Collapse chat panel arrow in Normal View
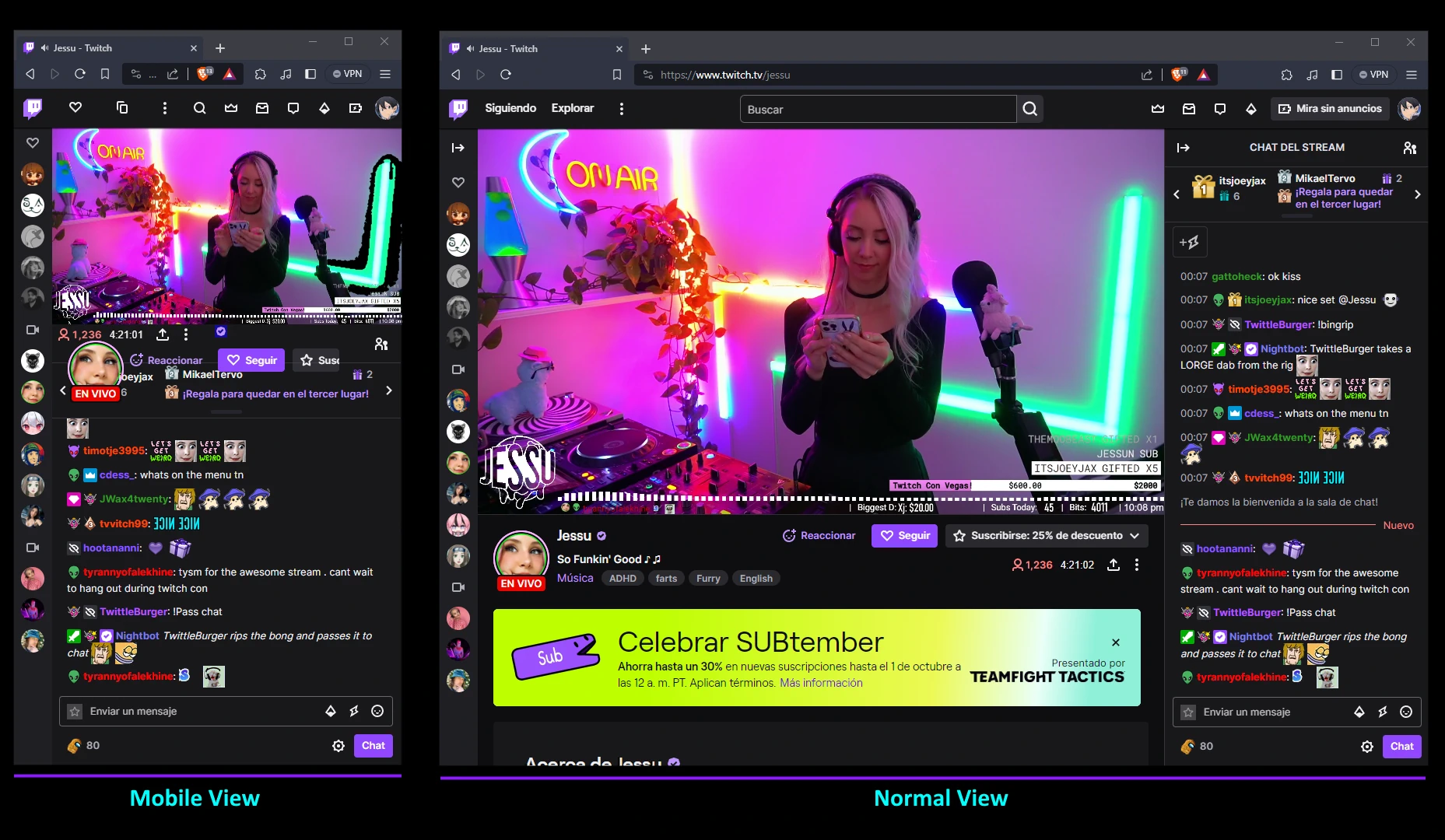 click(1184, 148)
